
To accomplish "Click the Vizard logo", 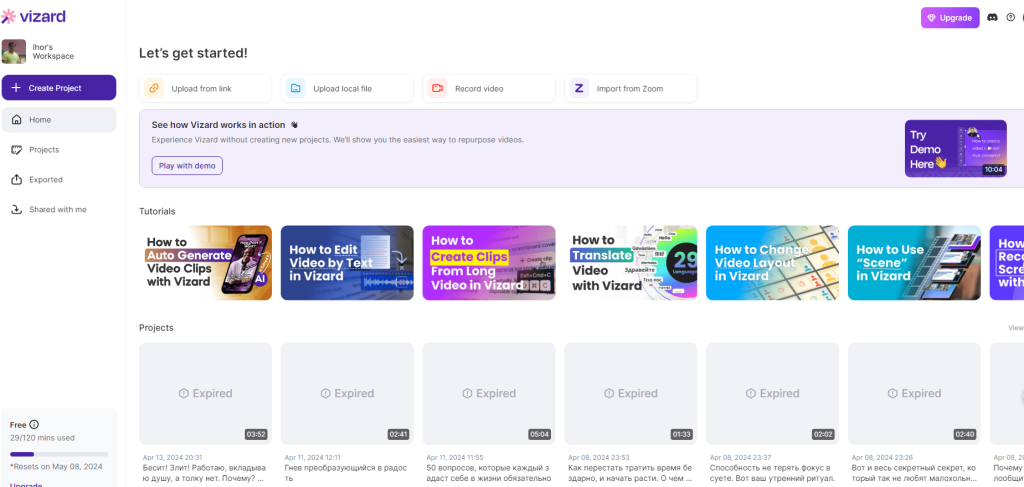I will (33, 16).
